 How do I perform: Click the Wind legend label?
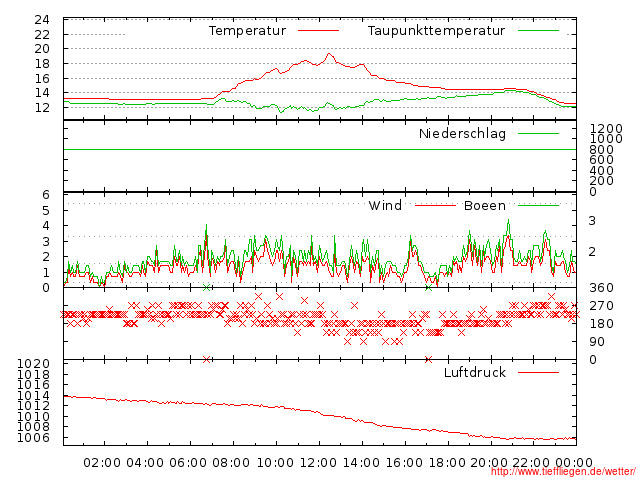pyautogui.click(x=385, y=205)
